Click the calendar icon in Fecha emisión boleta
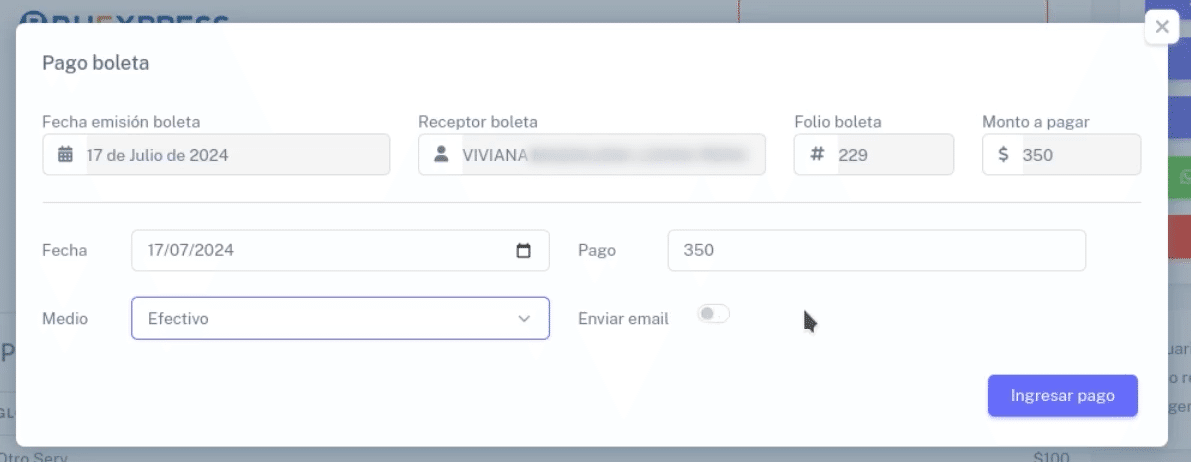This screenshot has height=462, width=1191. point(65,155)
